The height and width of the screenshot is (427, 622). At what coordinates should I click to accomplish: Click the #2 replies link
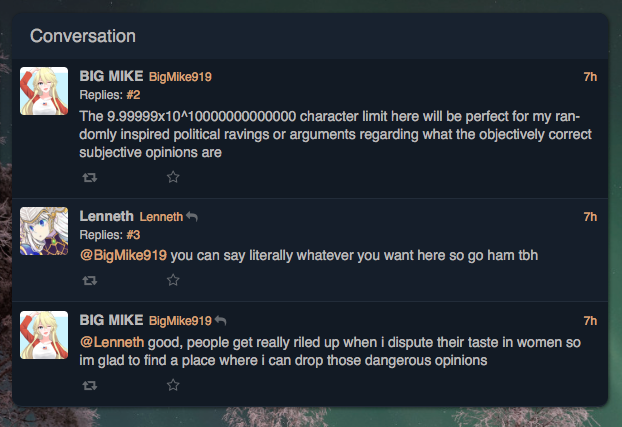[133, 95]
